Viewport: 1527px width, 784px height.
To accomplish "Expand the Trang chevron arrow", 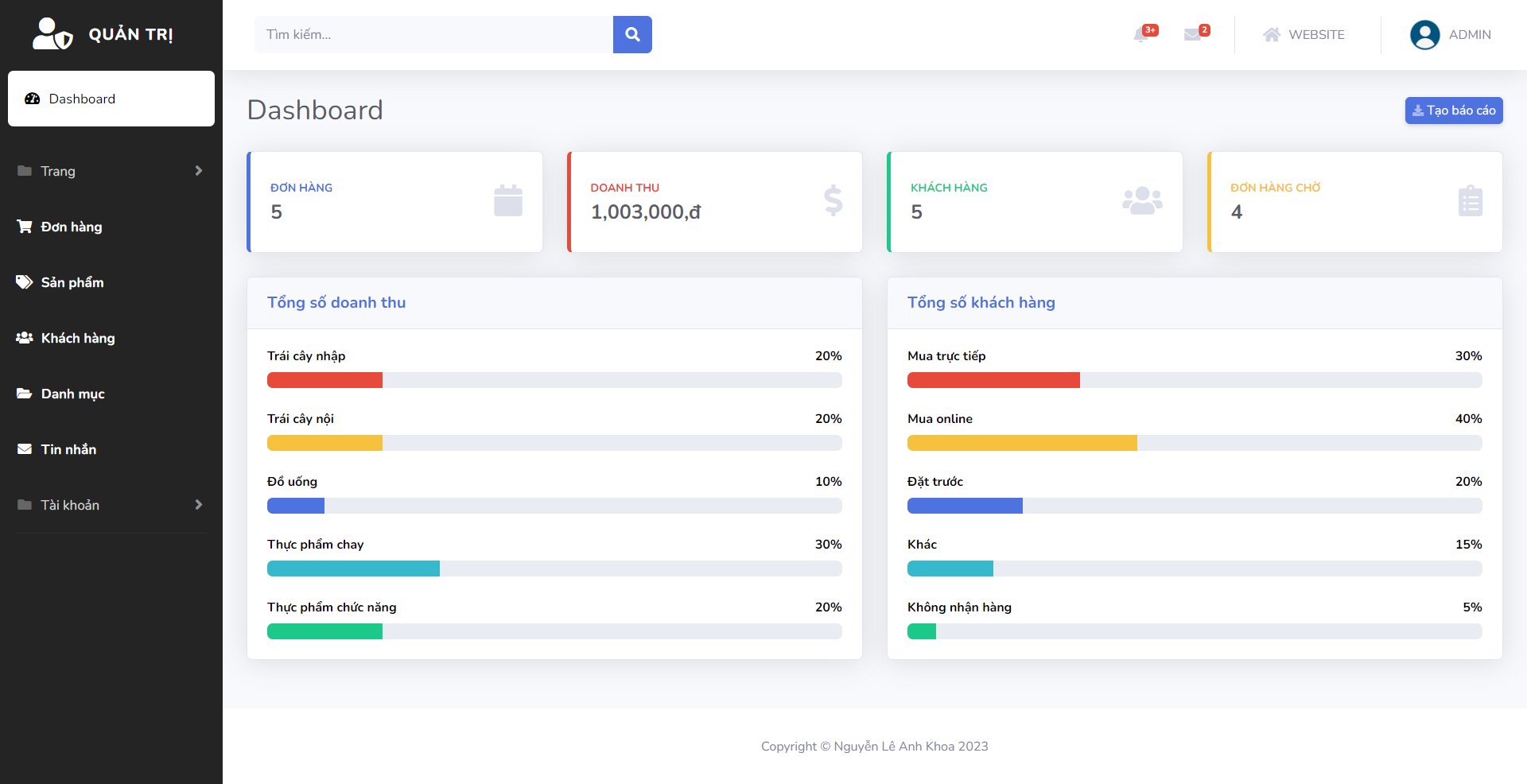I will pos(199,171).
